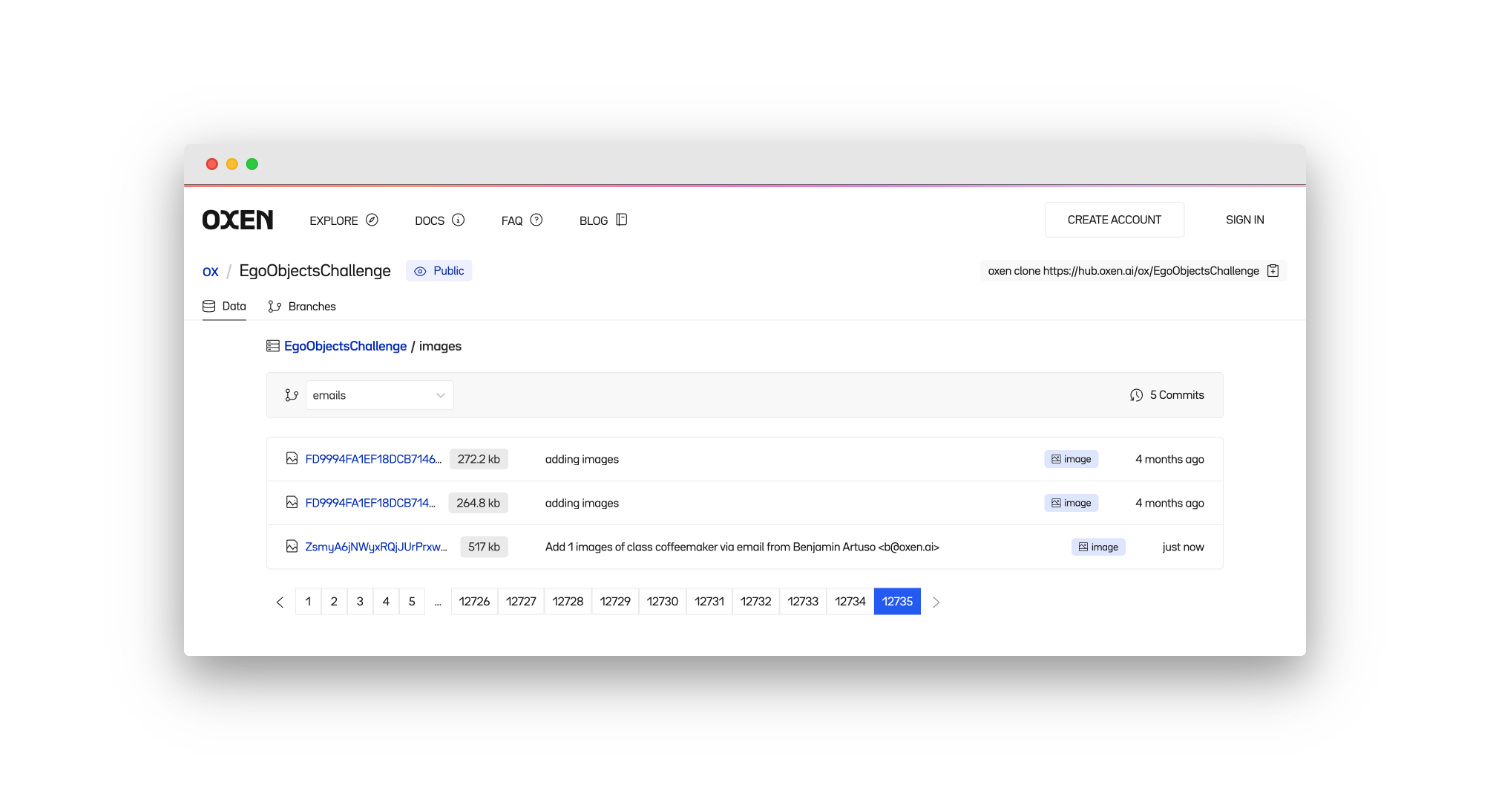Image resolution: width=1490 pixels, height=800 pixels.
Task: Click the image file icon of 272.2 kb row
Action: point(292,458)
